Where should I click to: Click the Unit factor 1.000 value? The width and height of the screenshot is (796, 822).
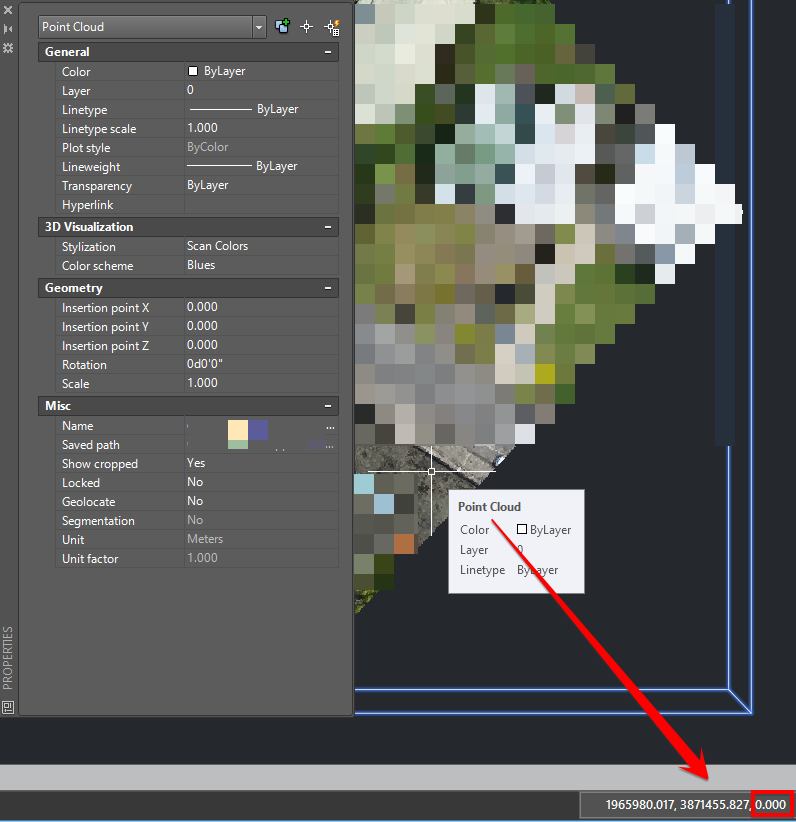[261, 558]
